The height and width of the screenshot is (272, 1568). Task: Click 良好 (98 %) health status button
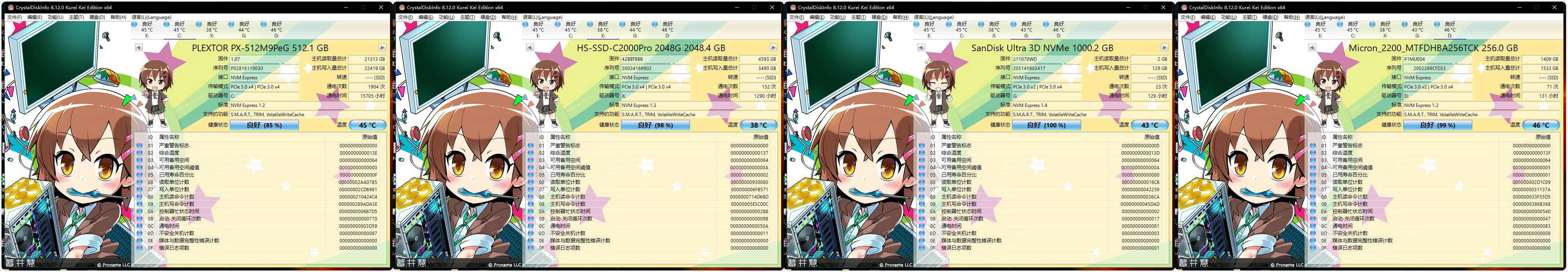click(655, 125)
